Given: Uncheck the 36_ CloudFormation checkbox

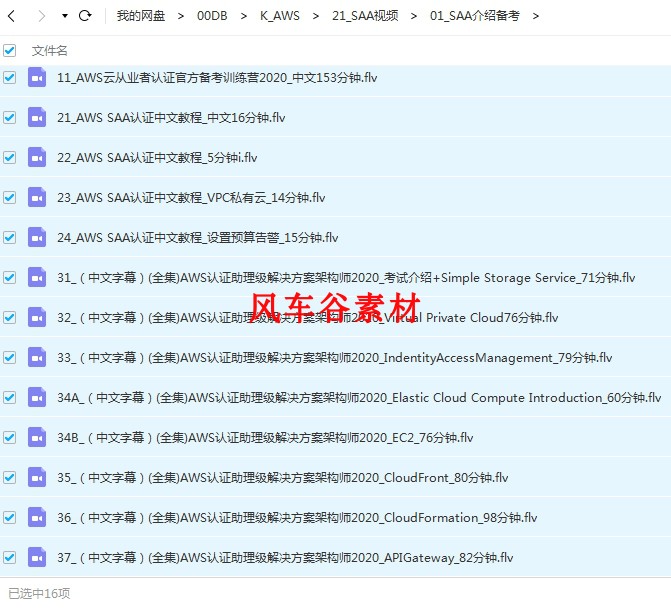Looking at the screenshot, I should coord(9,517).
